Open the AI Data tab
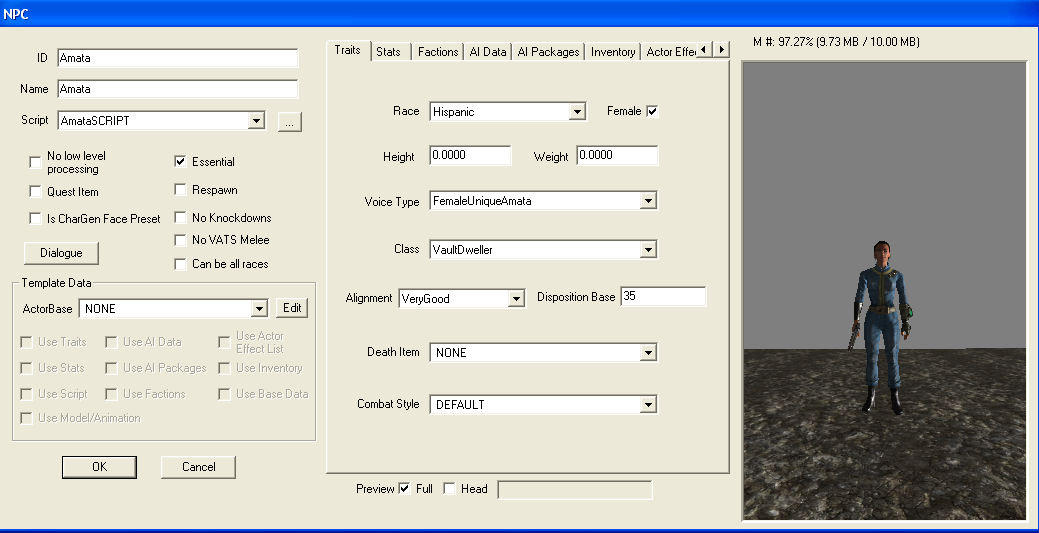 coord(488,52)
